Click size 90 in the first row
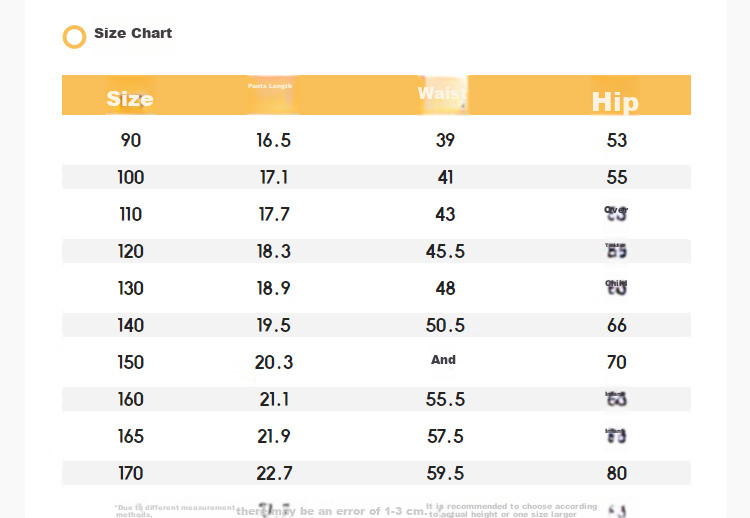The image size is (750, 518). click(131, 140)
